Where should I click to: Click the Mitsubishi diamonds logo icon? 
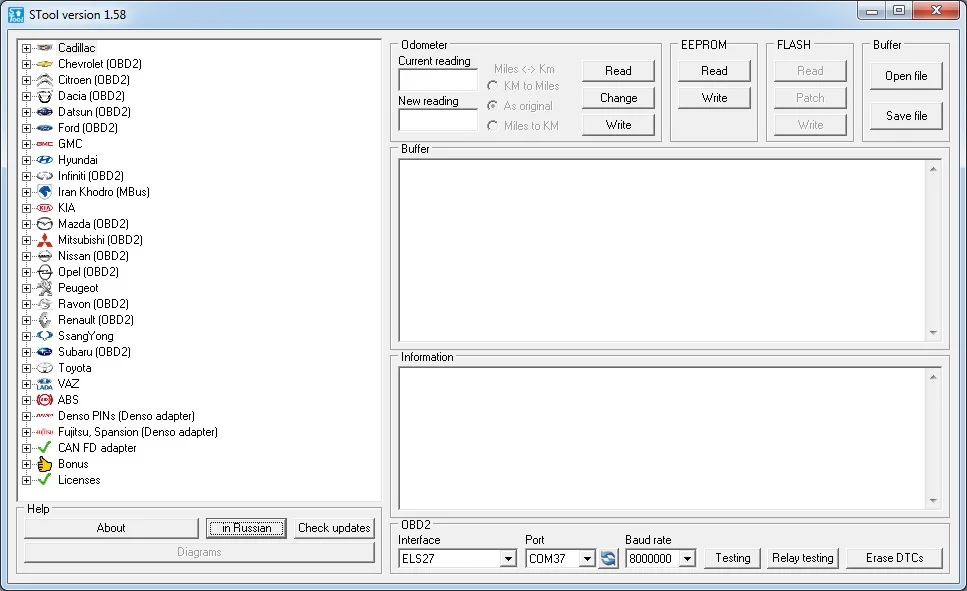point(44,240)
